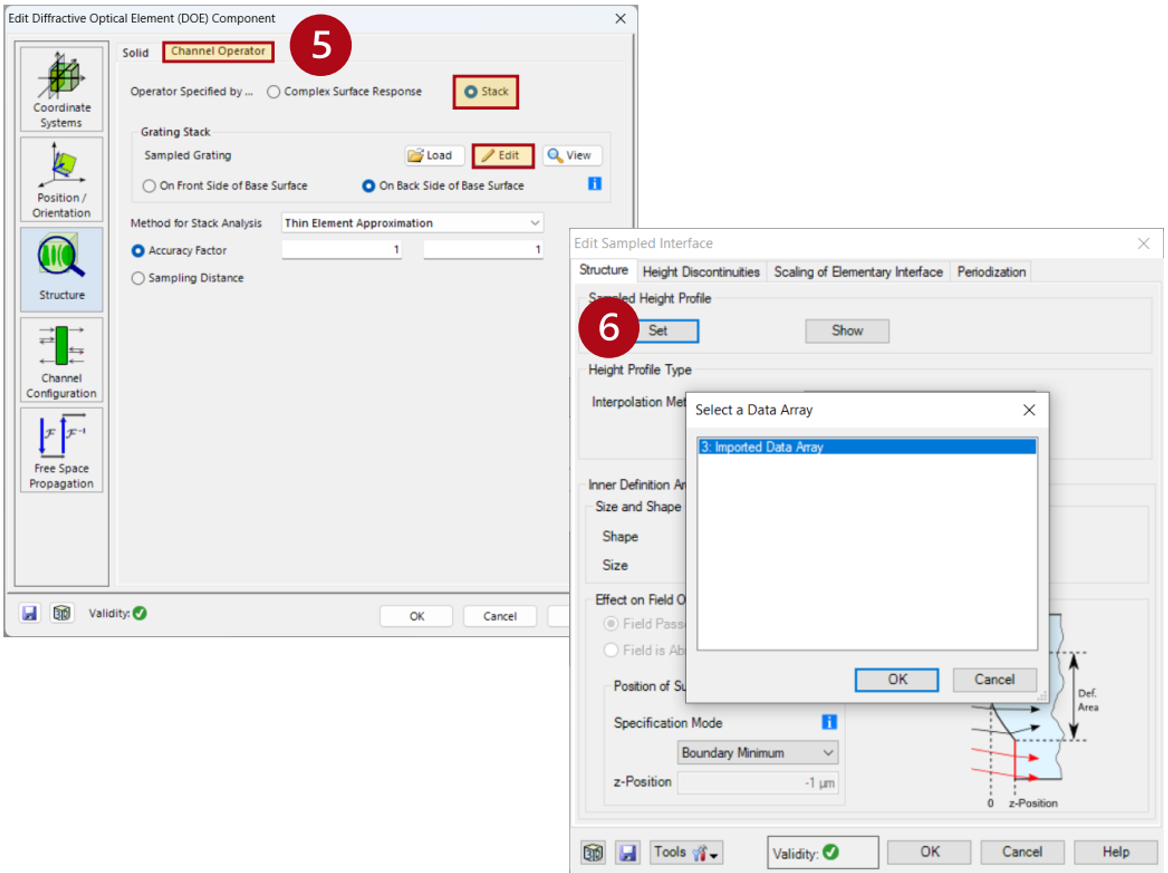Open Scaling of Elementary Interface tab

[858, 272]
